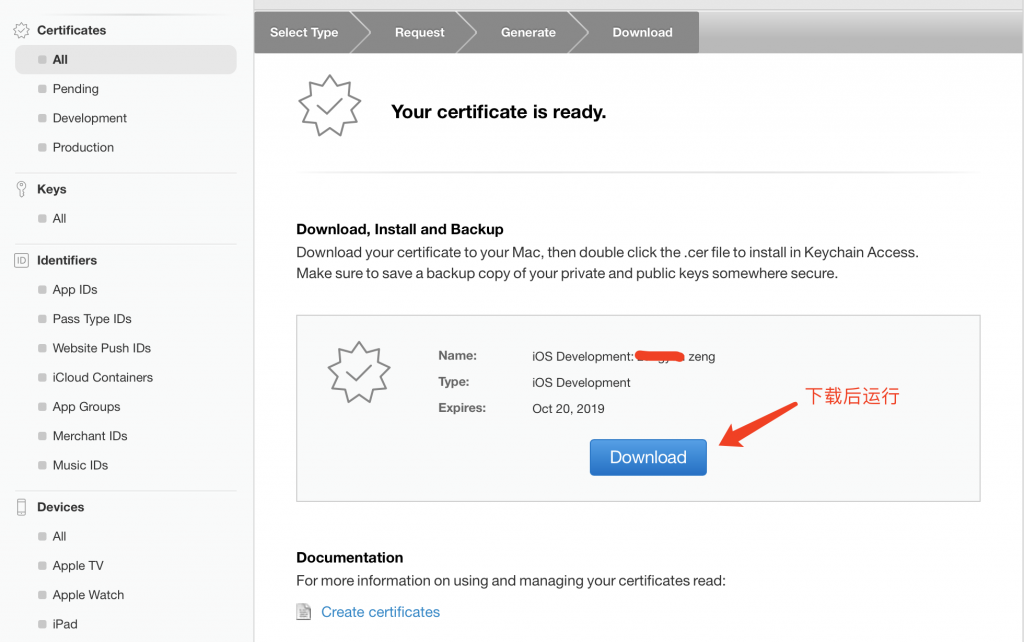Open iCloud Containers identifiers

click(102, 378)
